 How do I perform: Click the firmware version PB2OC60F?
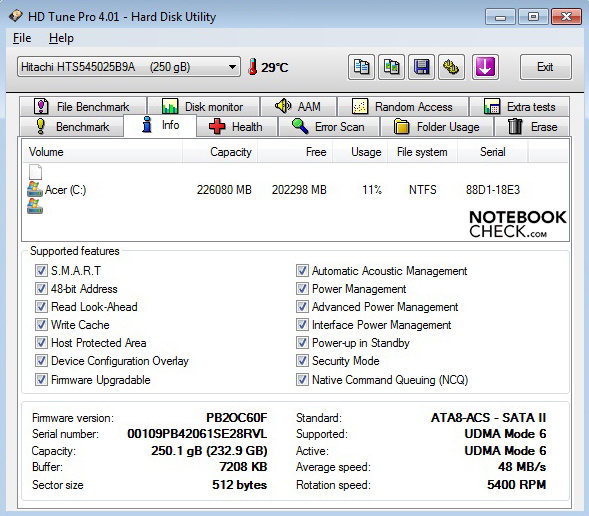(x=237, y=418)
